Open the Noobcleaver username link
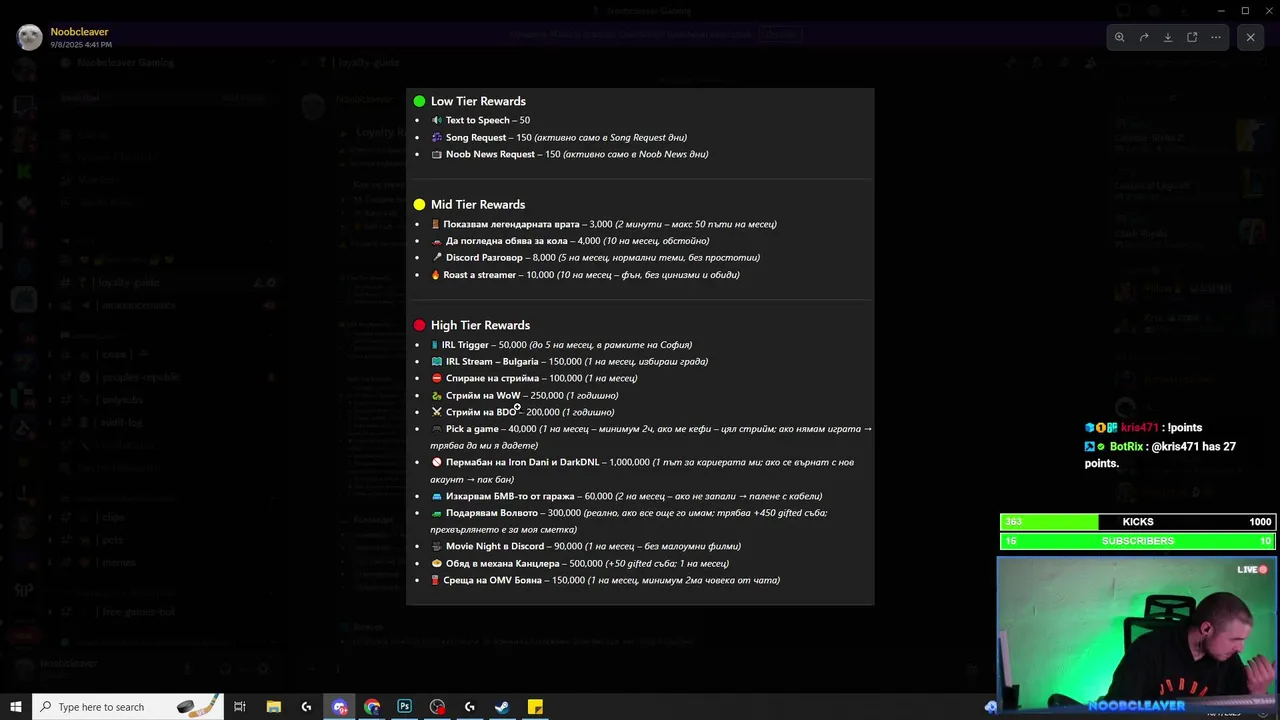The width and height of the screenshot is (1280, 720). (x=79, y=32)
